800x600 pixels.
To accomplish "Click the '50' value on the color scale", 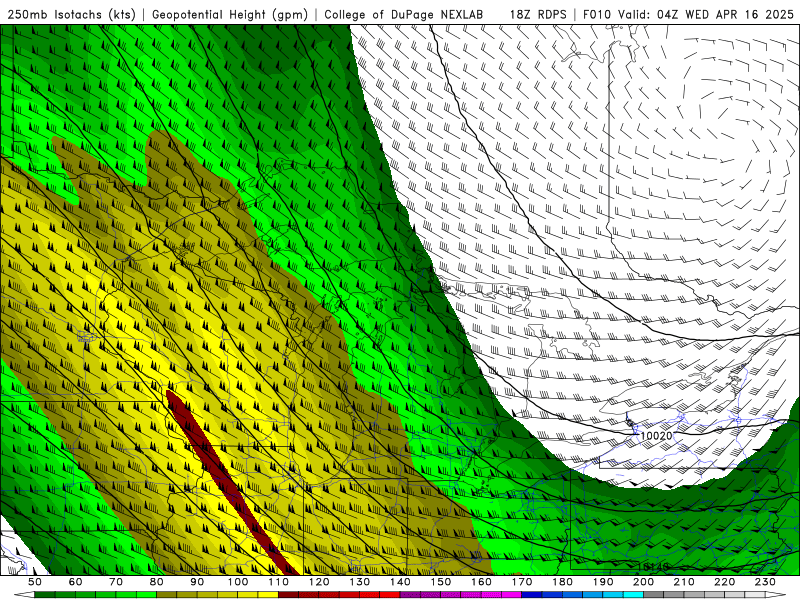I will click(x=35, y=582).
